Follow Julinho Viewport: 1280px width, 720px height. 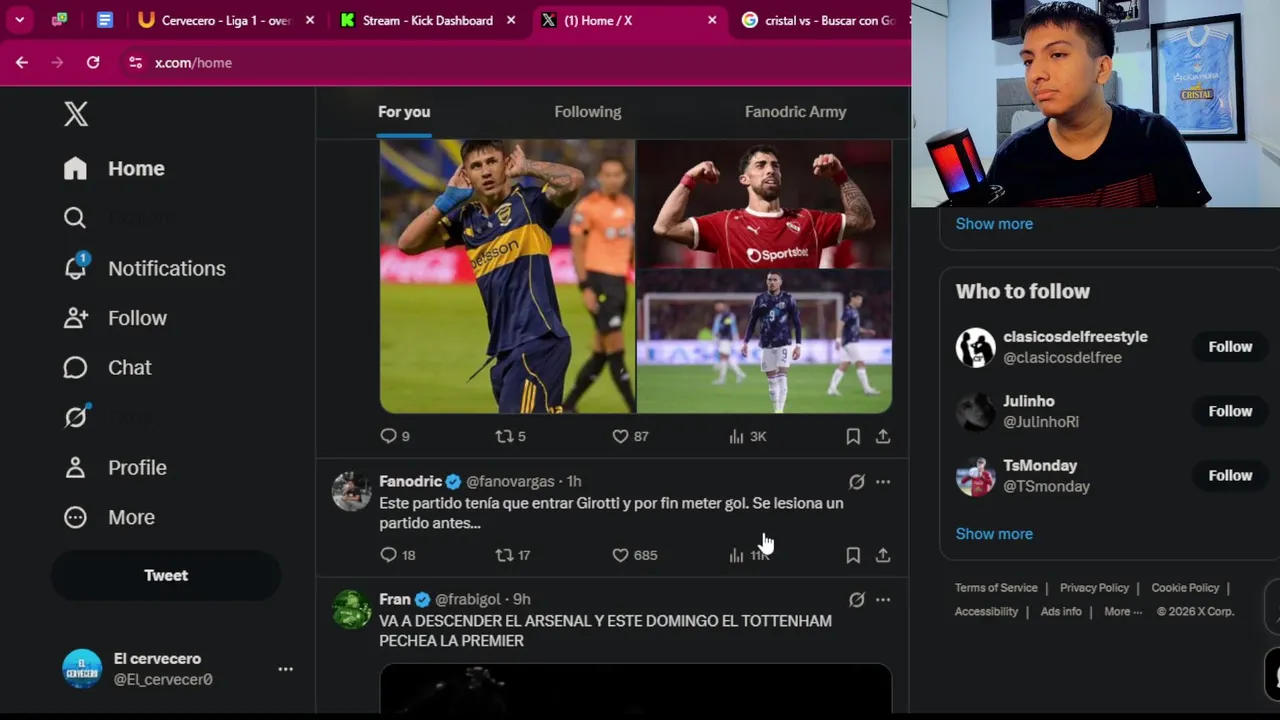pos(1230,411)
